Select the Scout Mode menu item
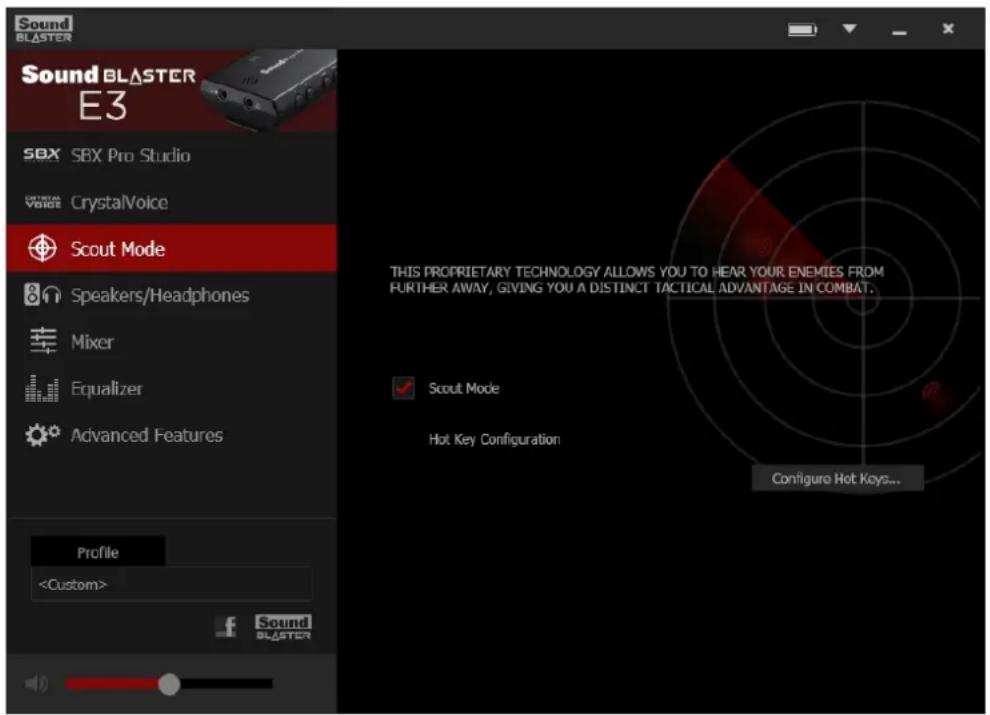990x715 pixels. click(171, 248)
